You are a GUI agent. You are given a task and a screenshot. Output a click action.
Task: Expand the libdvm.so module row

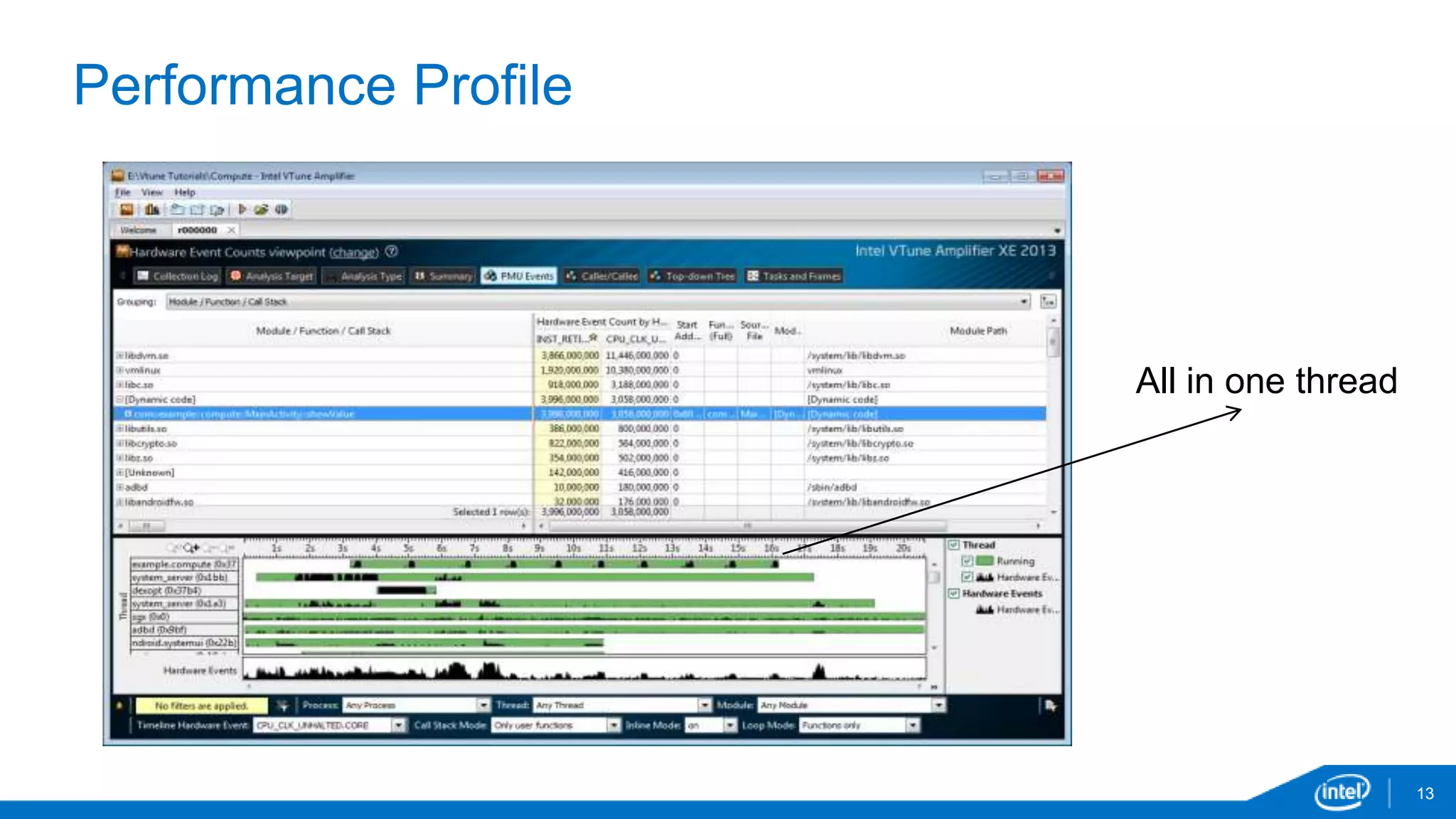[x=119, y=355]
